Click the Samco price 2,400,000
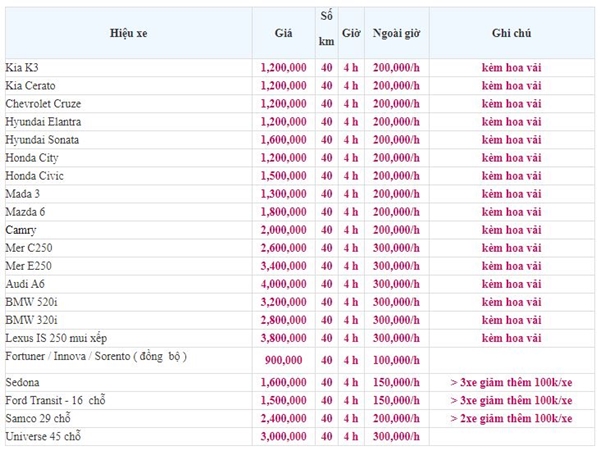The image size is (600, 450). pyautogui.click(x=284, y=418)
